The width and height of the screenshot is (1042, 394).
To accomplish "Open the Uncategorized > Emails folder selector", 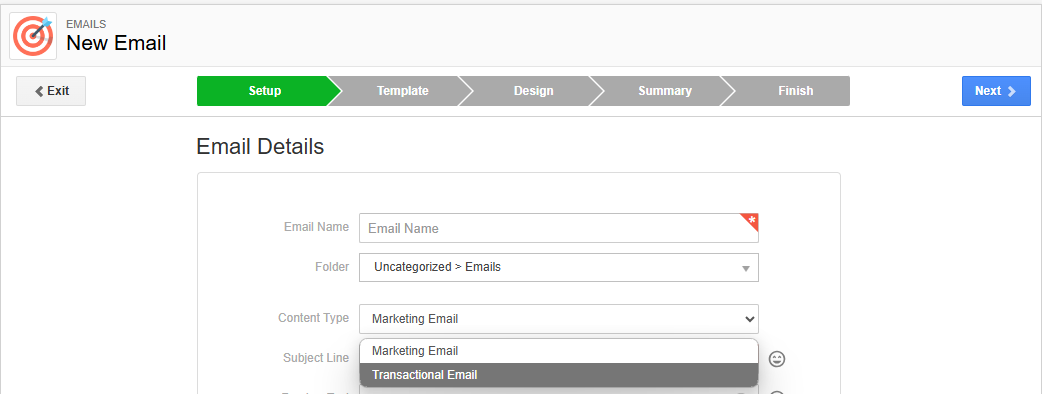I will [x=558, y=267].
